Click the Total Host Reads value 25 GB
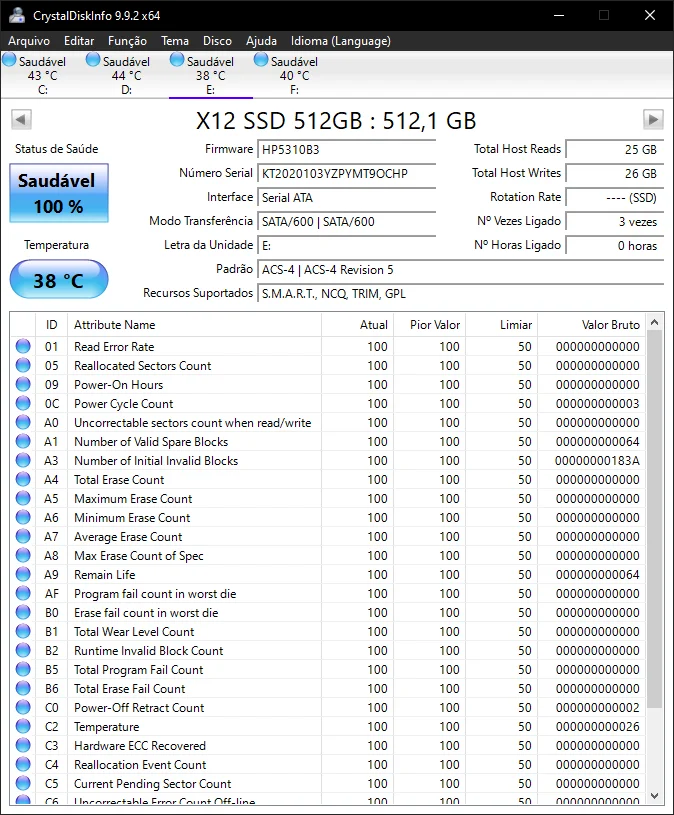Viewport: 674px width, 815px height. point(615,150)
